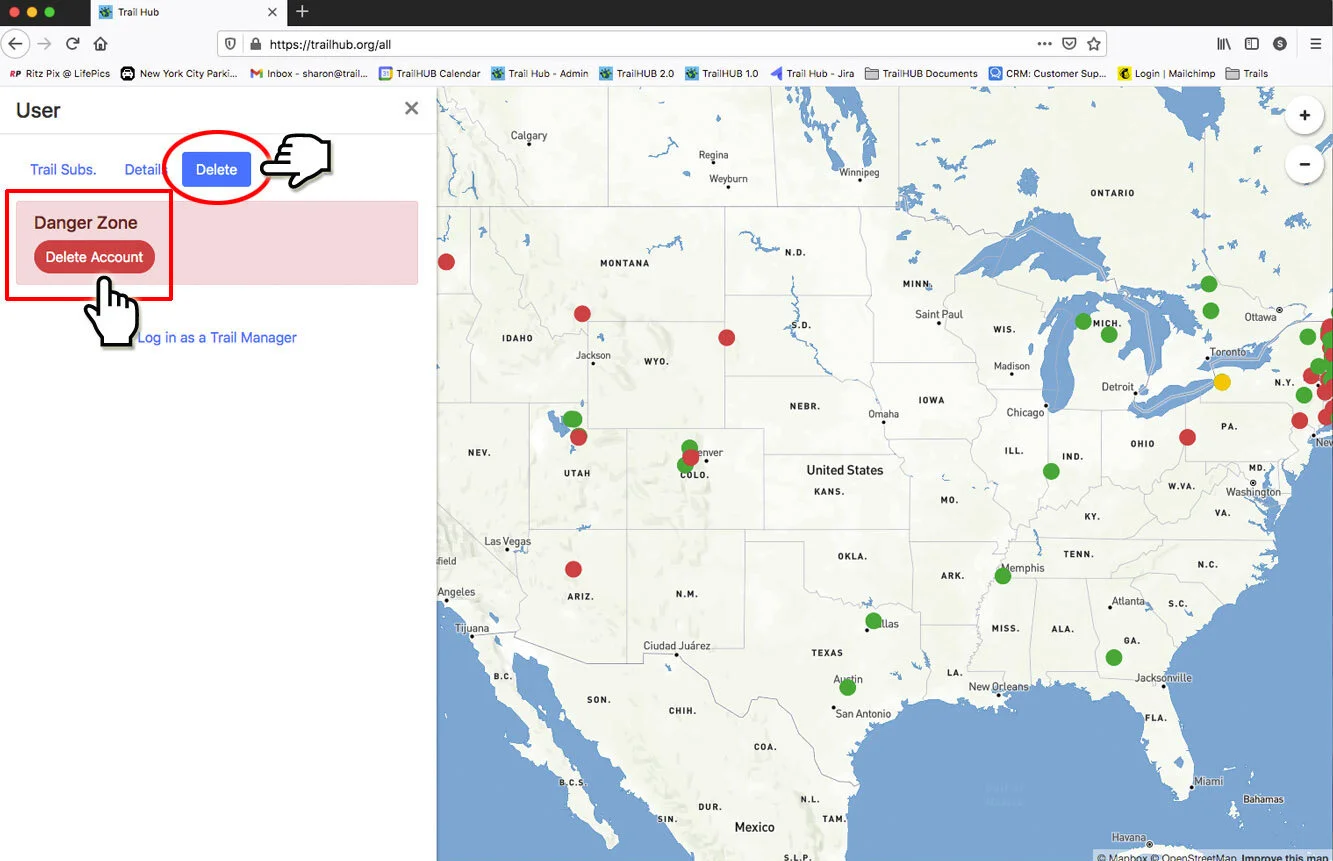Expand the TrailHUB Documents bookmark folder
Image resolution: width=1333 pixels, height=861 pixels.
[922, 73]
